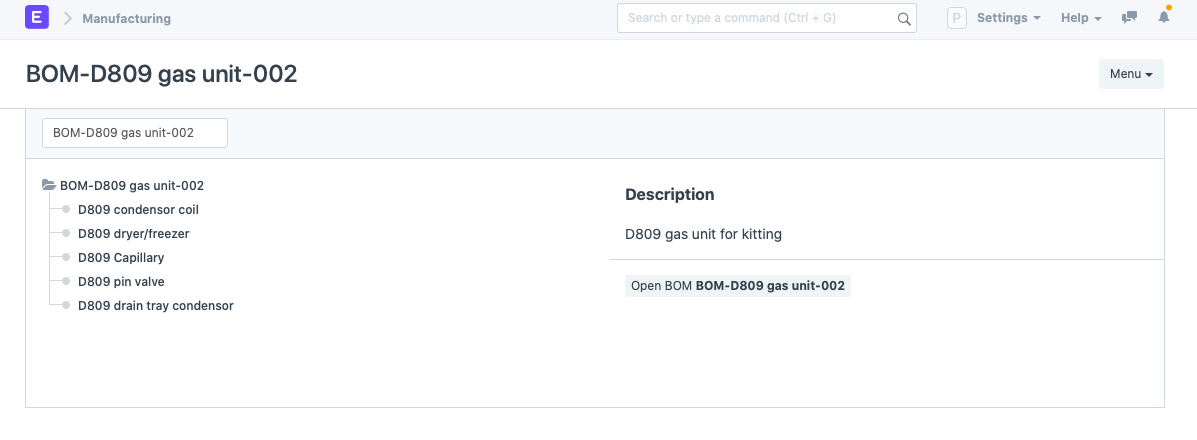1197x440 pixels.
Task: Open the Settings dropdown
Action: click(1008, 18)
